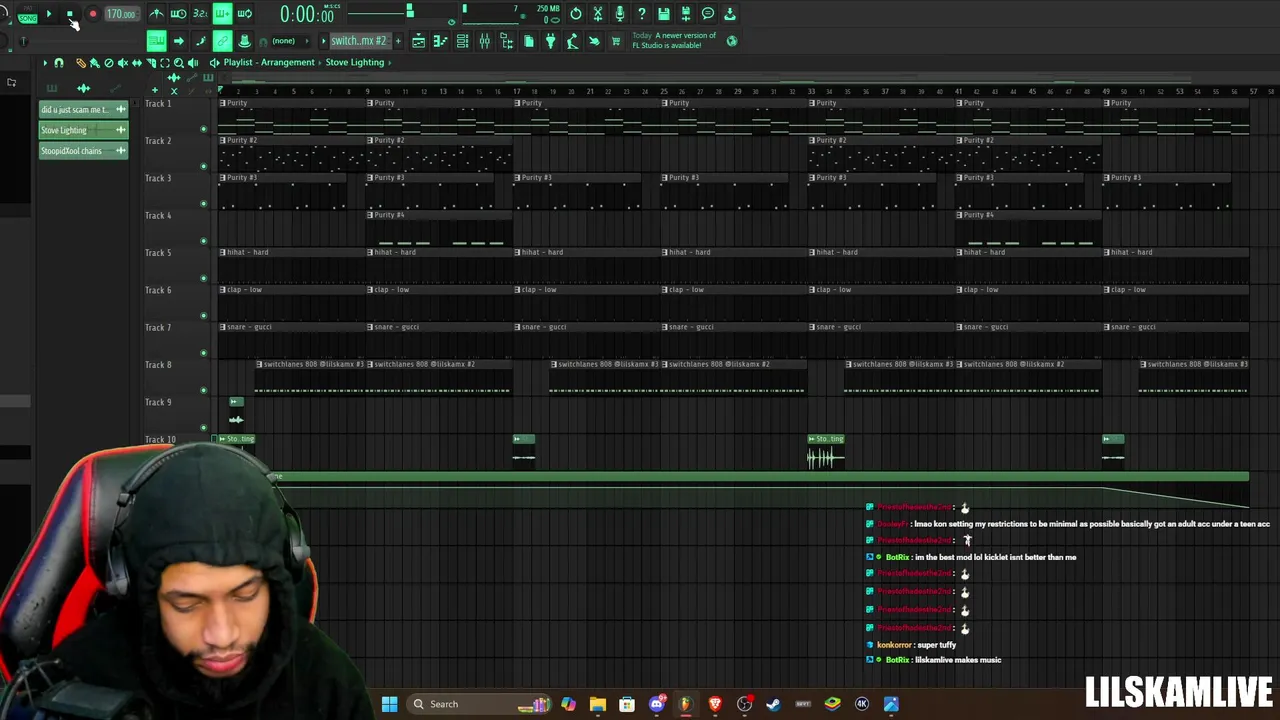Click the undo history icon
This screenshot has height=720, width=1280.
576,14
